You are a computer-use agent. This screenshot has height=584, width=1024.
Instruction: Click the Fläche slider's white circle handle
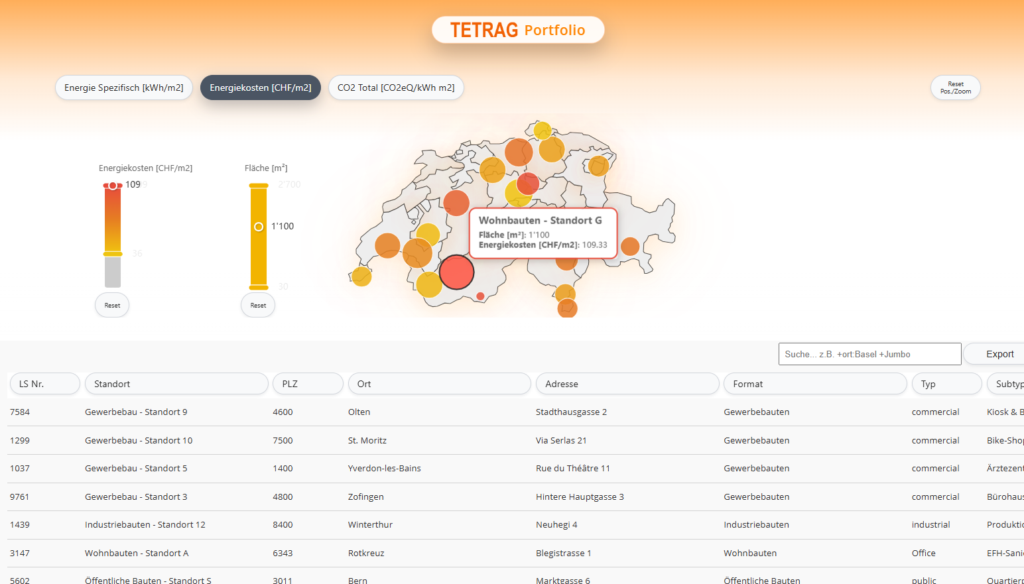258,226
